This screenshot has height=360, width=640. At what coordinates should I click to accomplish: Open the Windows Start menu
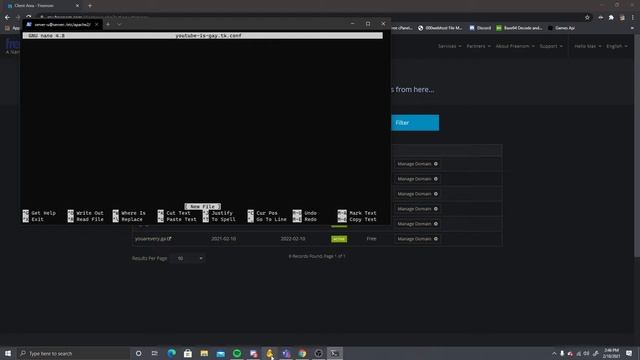(8, 353)
